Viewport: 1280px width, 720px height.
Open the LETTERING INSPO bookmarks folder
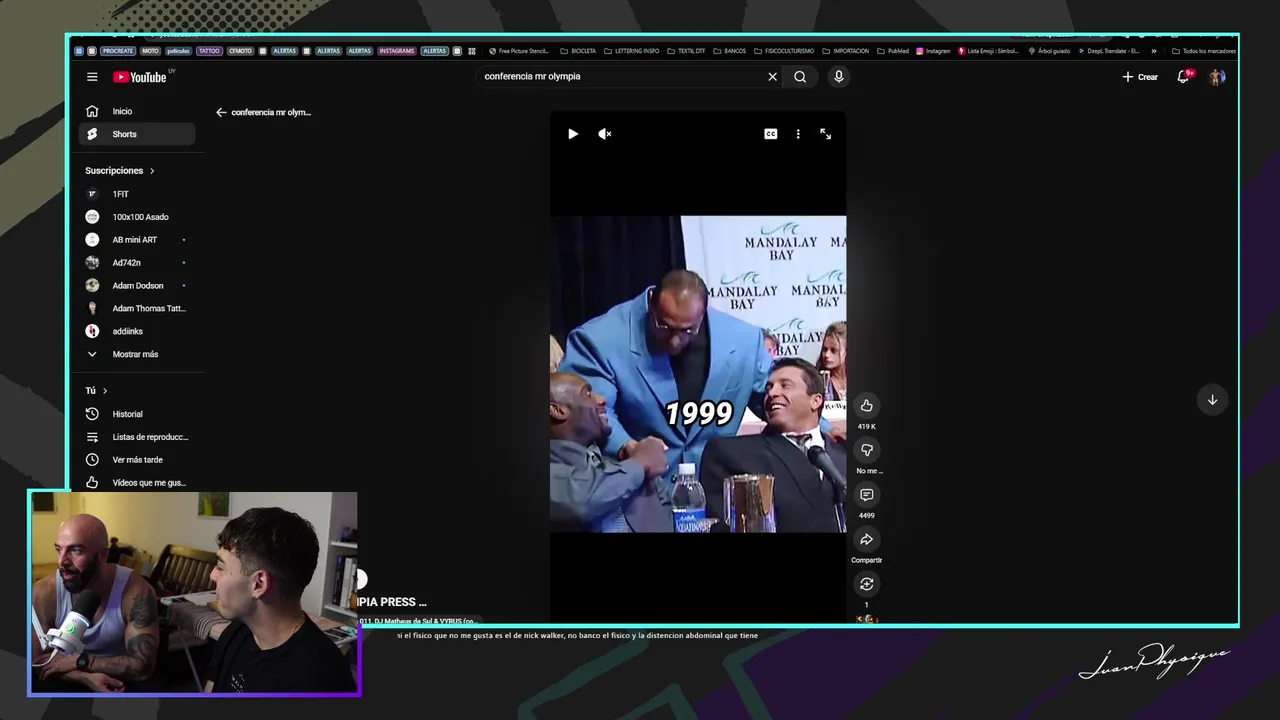point(632,51)
